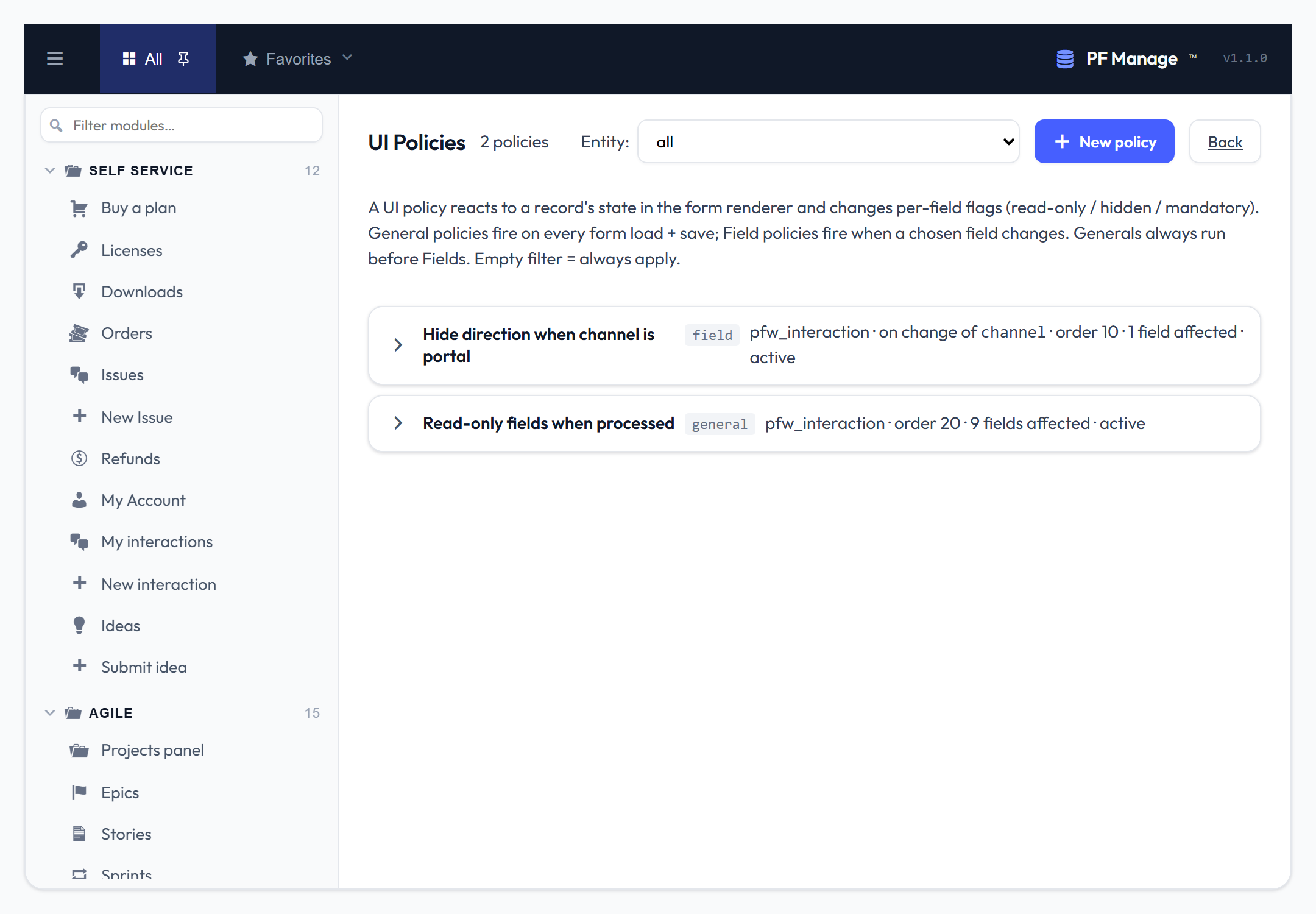Click the Stories document icon

click(x=79, y=834)
